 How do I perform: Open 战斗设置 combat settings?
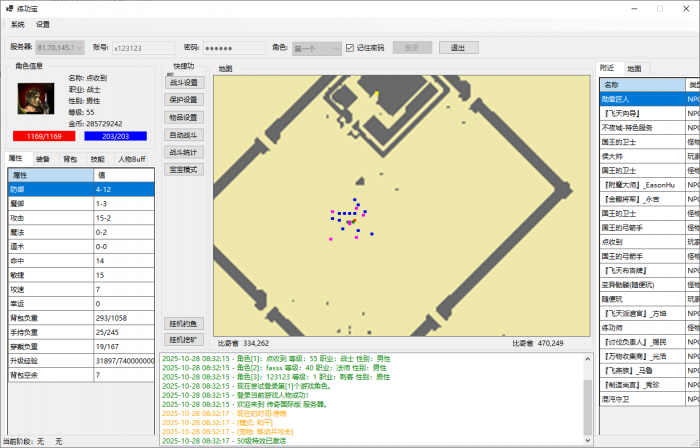(184, 82)
